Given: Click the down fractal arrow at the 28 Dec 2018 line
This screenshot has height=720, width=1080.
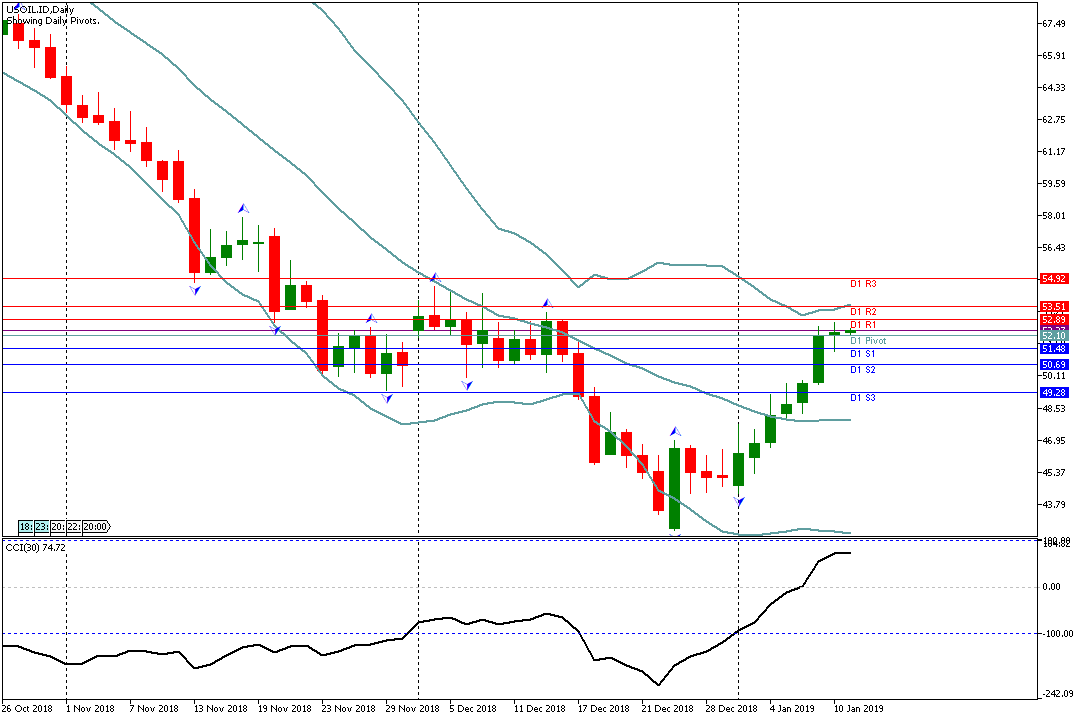Looking at the screenshot, I should click(x=739, y=502).
